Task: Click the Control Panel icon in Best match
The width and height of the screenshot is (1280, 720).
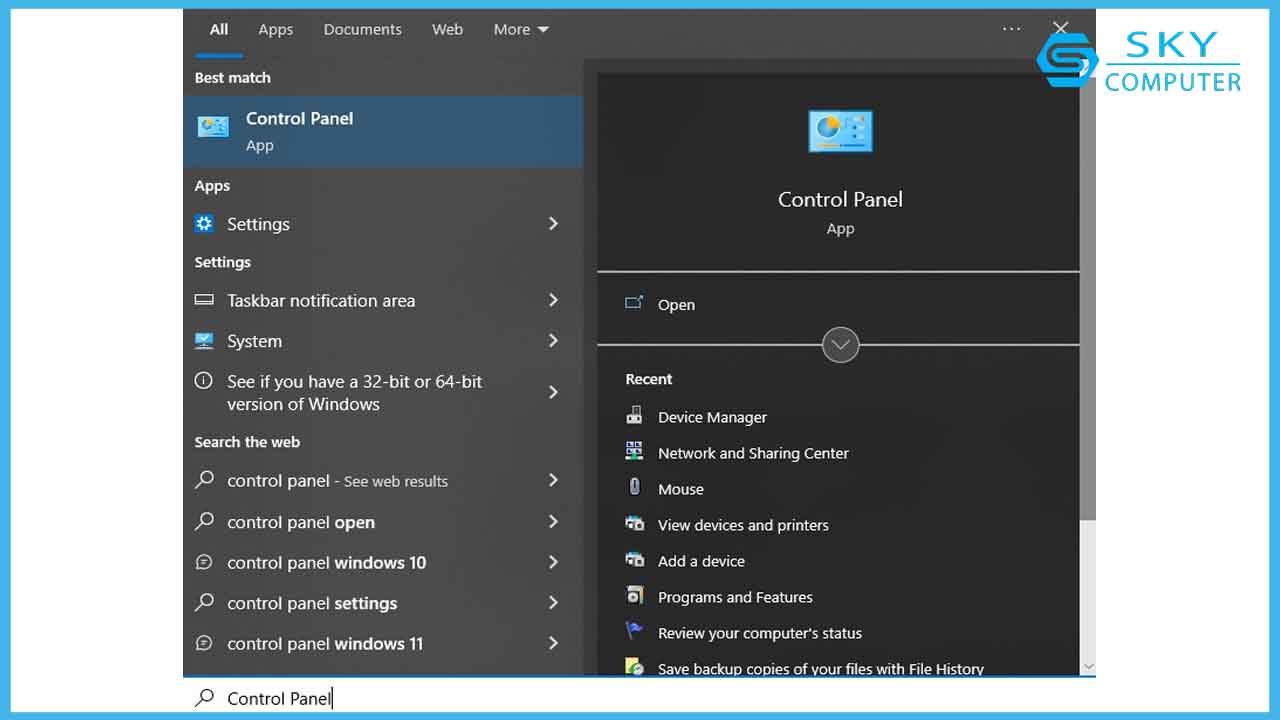Action: point(213,127)
